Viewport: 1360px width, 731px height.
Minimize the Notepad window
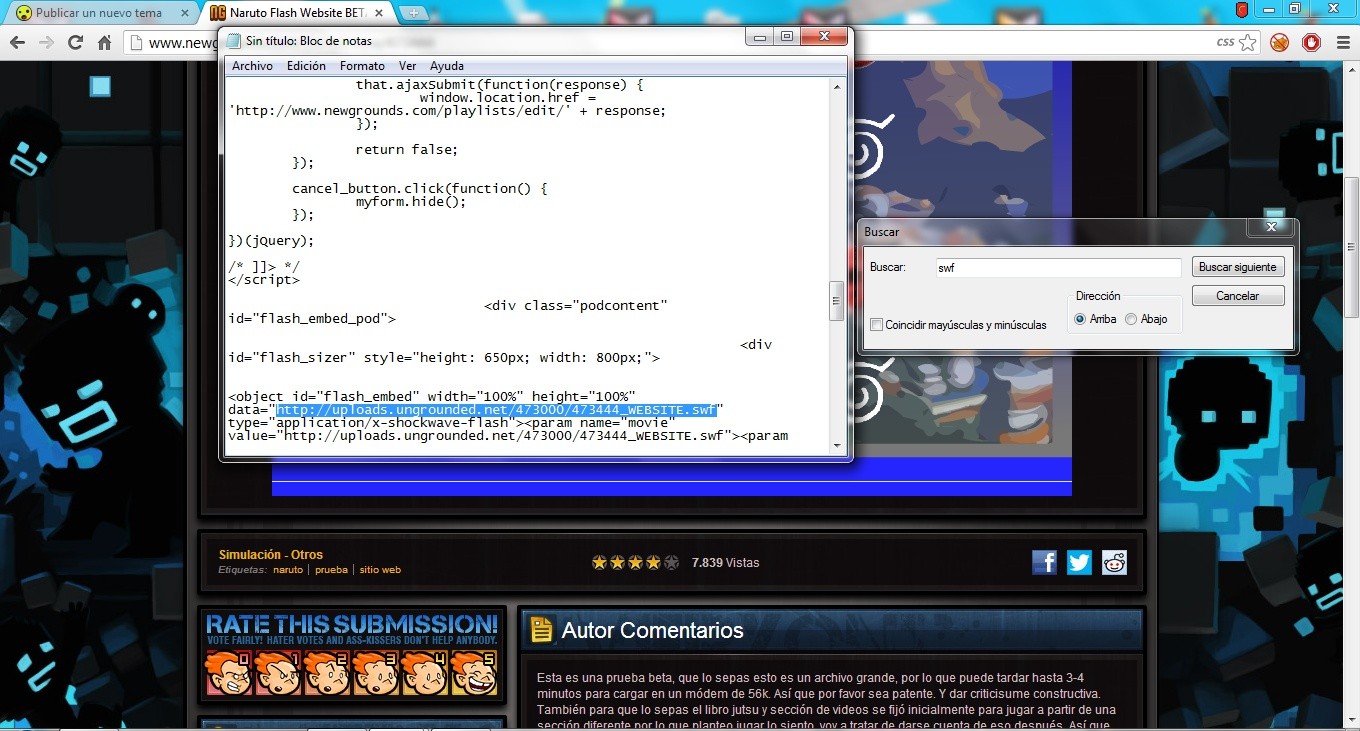point(761,36)
